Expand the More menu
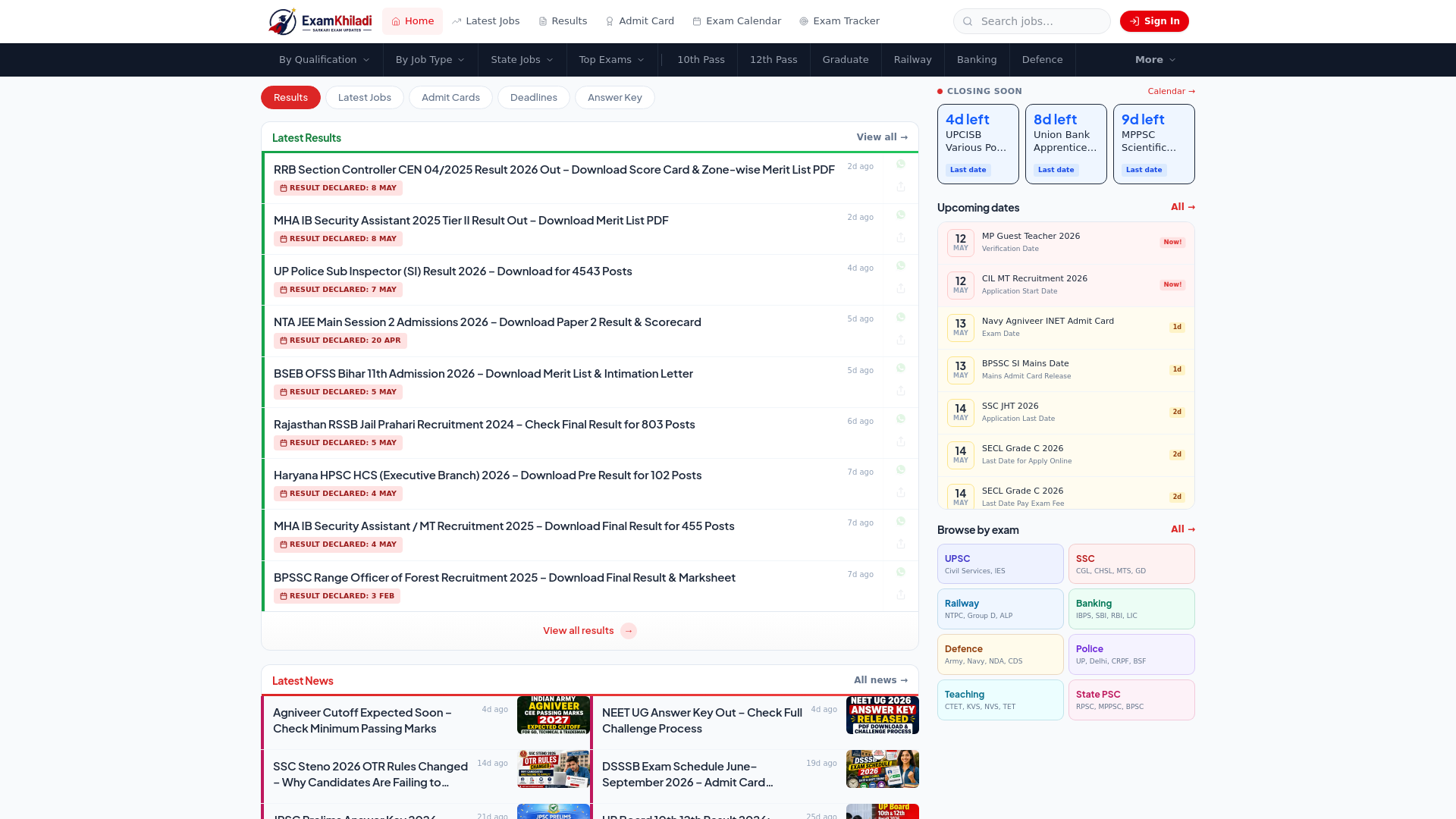 point(1155,60)
